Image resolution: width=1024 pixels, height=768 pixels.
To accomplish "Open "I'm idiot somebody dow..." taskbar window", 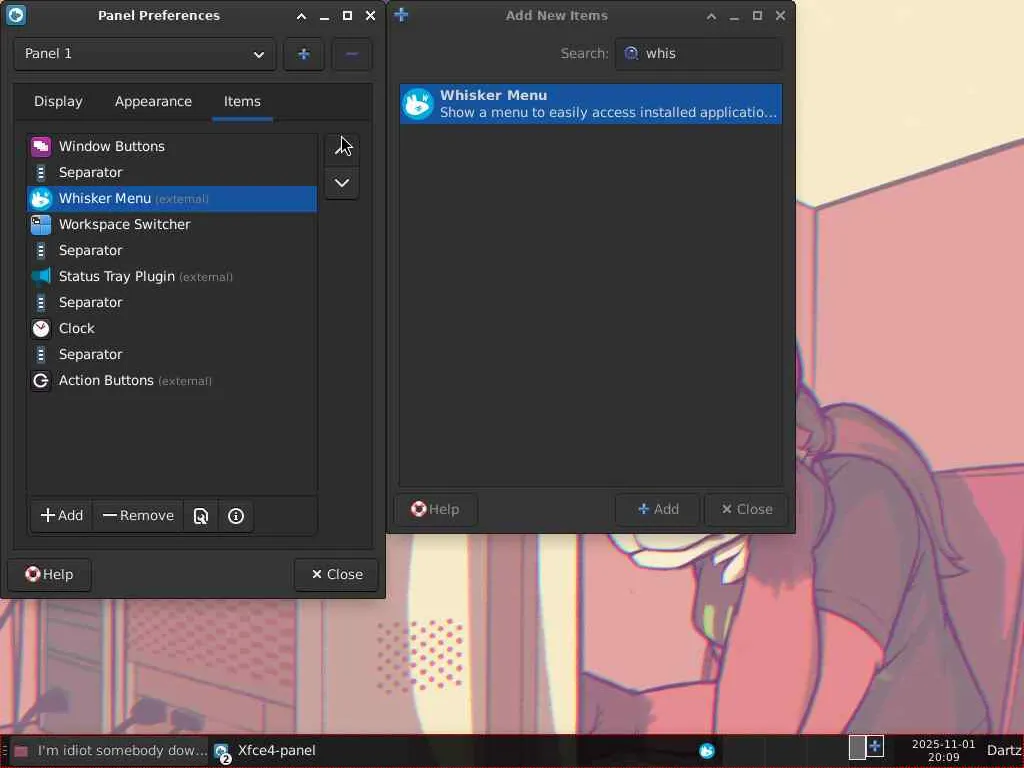I will (109, 751).
